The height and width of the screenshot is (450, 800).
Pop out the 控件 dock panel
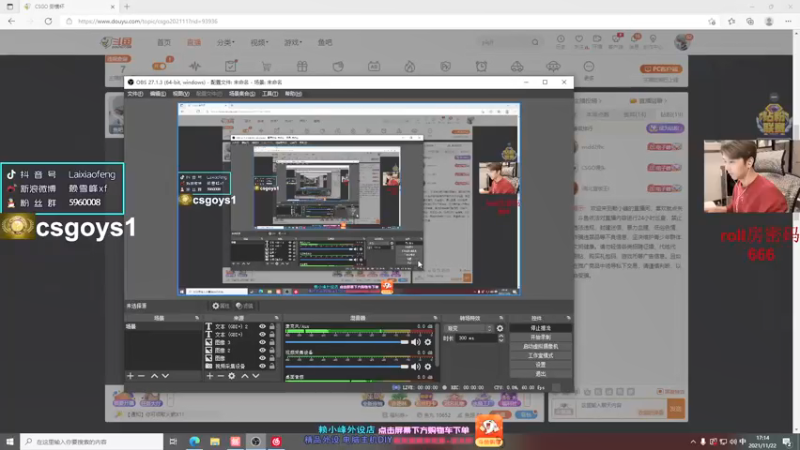coord(568,318)
